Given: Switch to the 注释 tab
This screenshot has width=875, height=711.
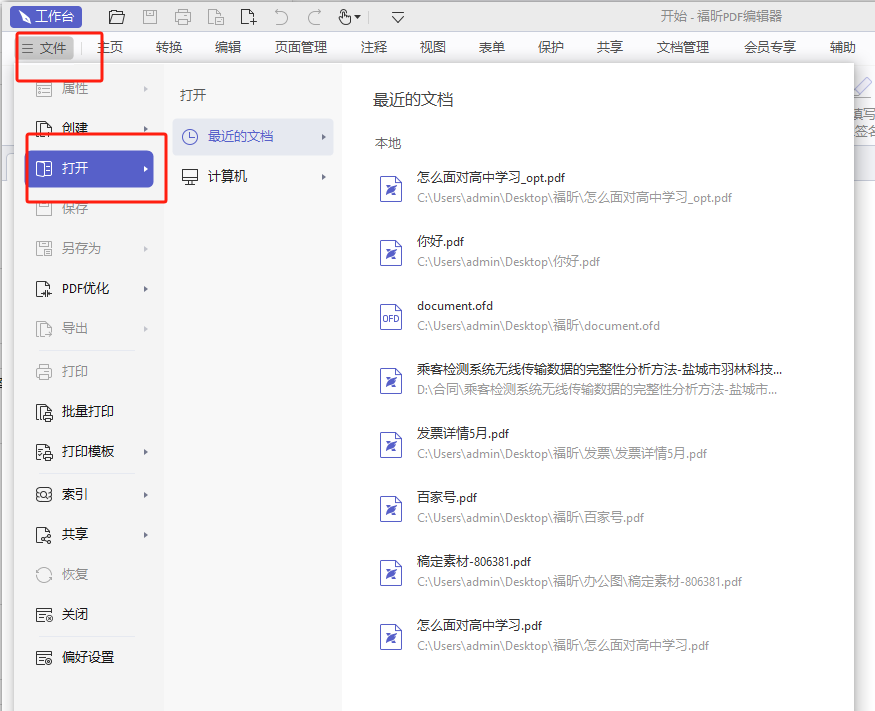Looking at the screenshot, I should click(373, 47).
